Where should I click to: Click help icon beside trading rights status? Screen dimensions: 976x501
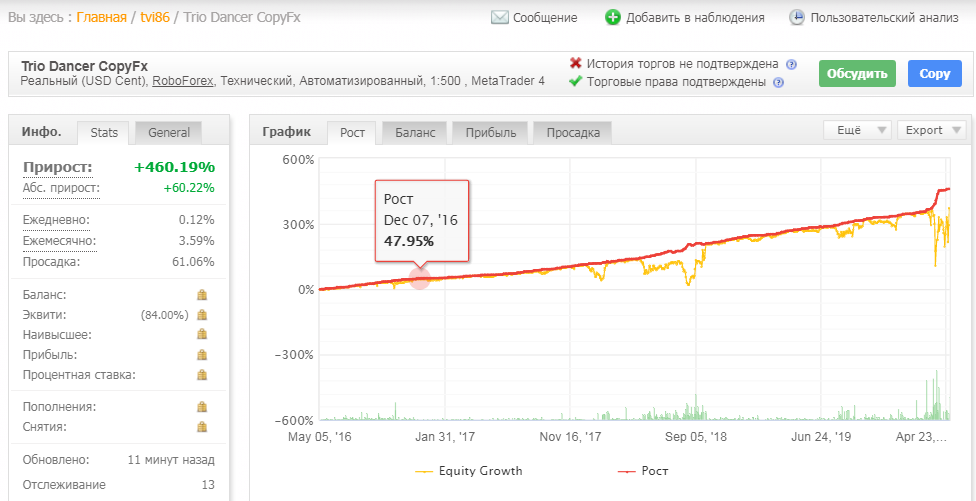pos(778,82)
